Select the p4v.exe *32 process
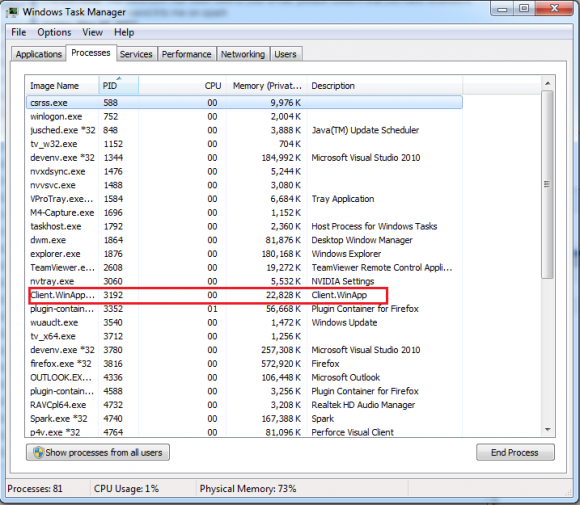 coord(244,432)
